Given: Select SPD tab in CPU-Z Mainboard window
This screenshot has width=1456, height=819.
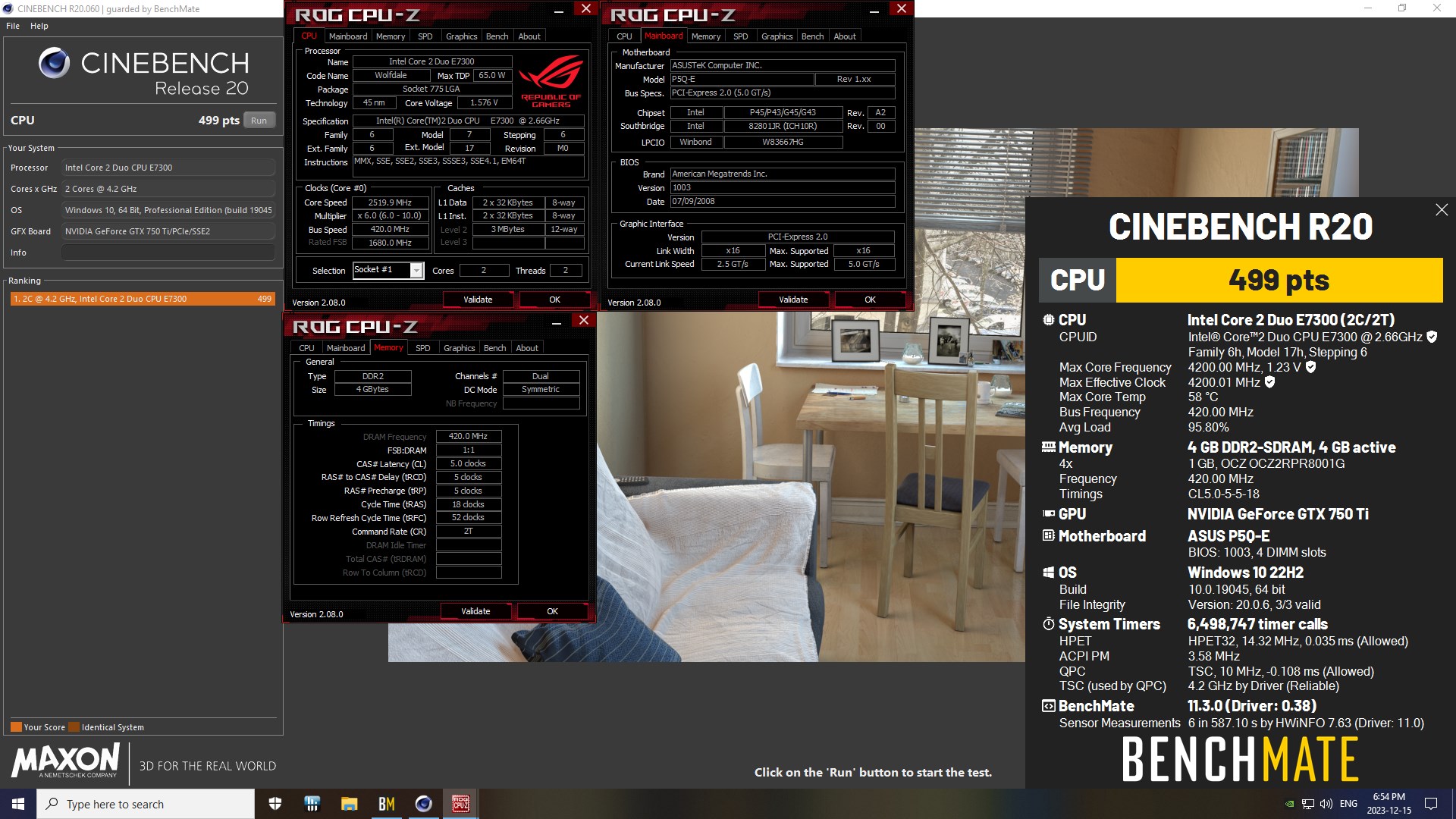Looking at the screenshot, I should point(741,36).
